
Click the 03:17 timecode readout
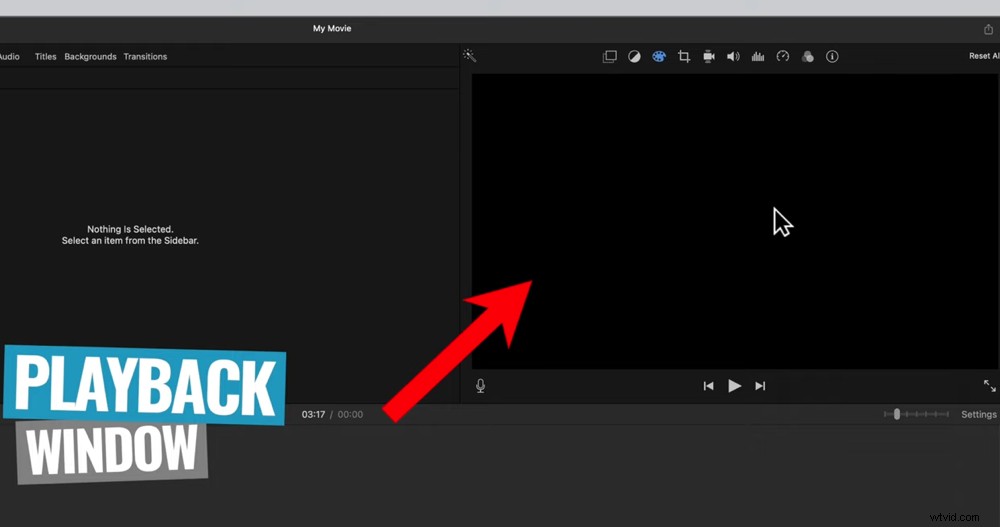pos(313,414)
